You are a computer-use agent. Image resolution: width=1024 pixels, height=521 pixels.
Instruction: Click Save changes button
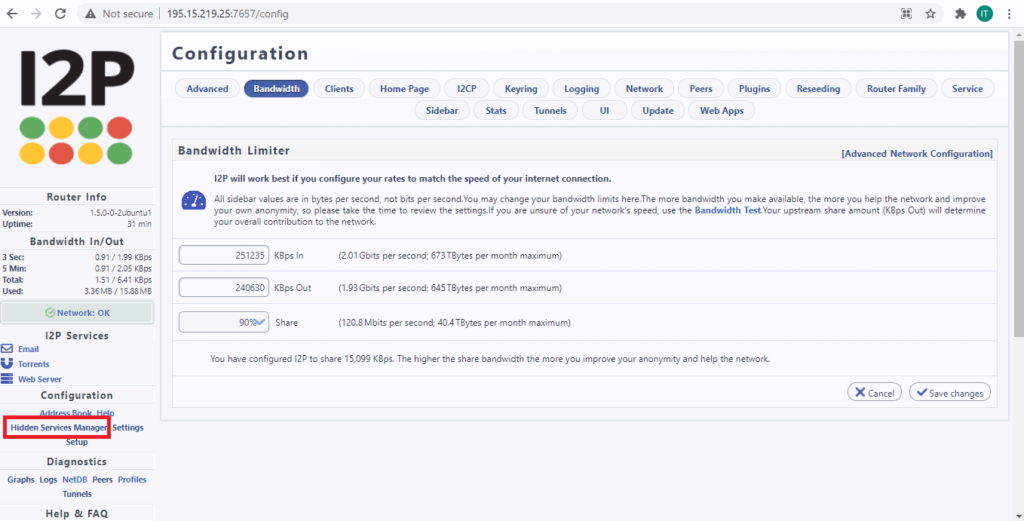[950, 392]
